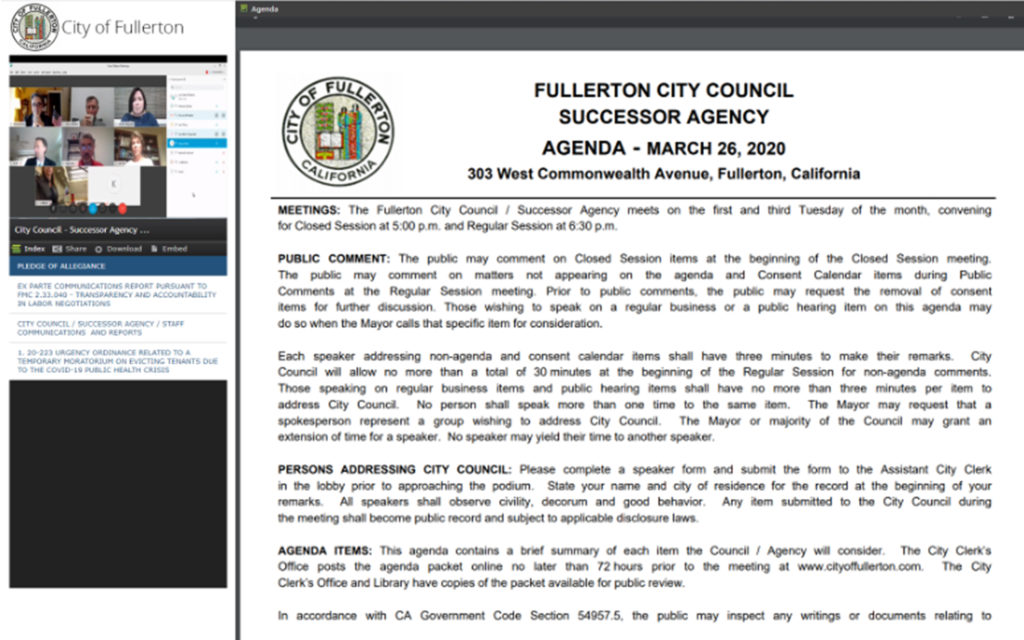Screen dimensions: 1024x640
Task: Open the Download tab under the video
Action: pos(118,249)
